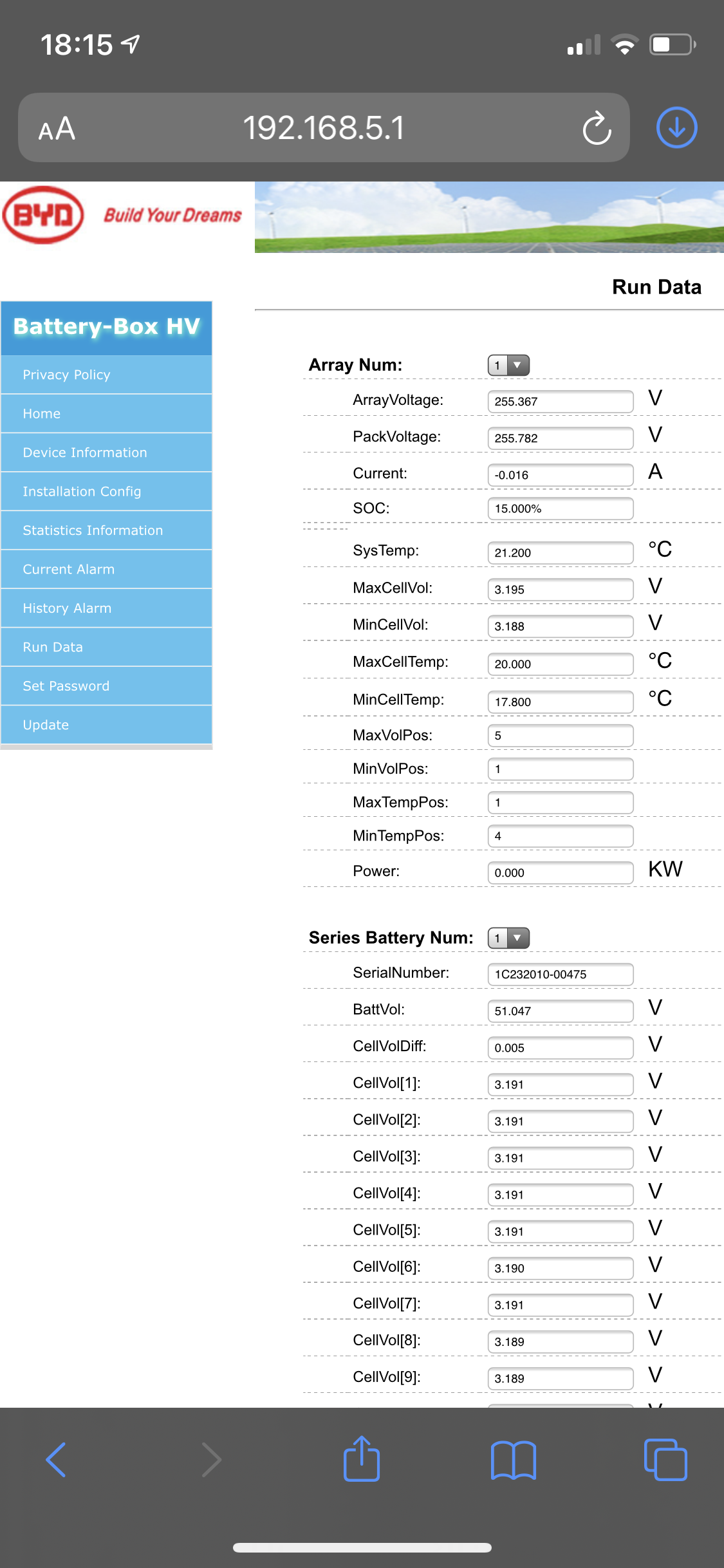Go to the Set Password page
The height and width of the screenshot is (1568, 724).
coord(66,686)
